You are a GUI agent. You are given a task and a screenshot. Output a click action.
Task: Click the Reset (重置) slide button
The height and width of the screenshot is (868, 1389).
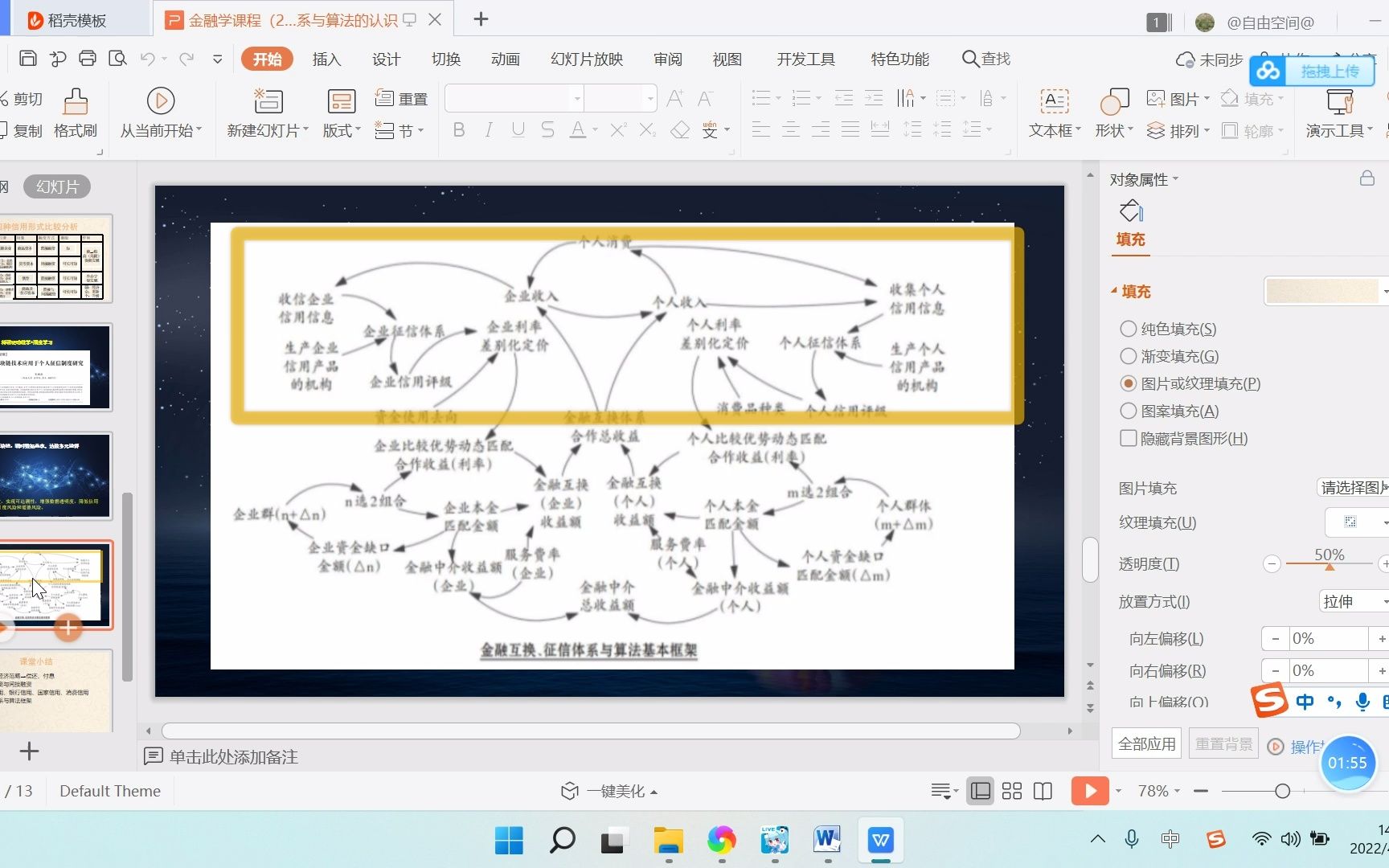(402, 99)
